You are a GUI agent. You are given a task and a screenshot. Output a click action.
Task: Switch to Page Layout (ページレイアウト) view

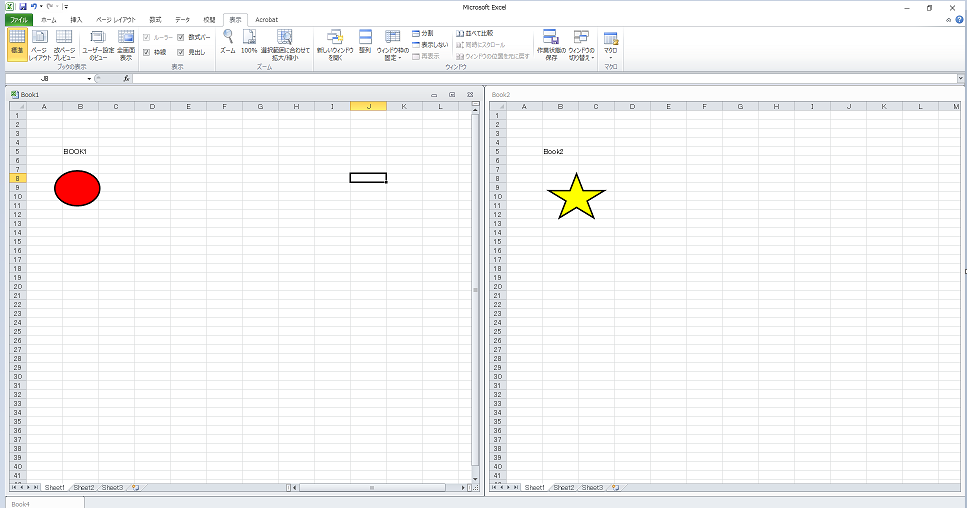point(39,44)
